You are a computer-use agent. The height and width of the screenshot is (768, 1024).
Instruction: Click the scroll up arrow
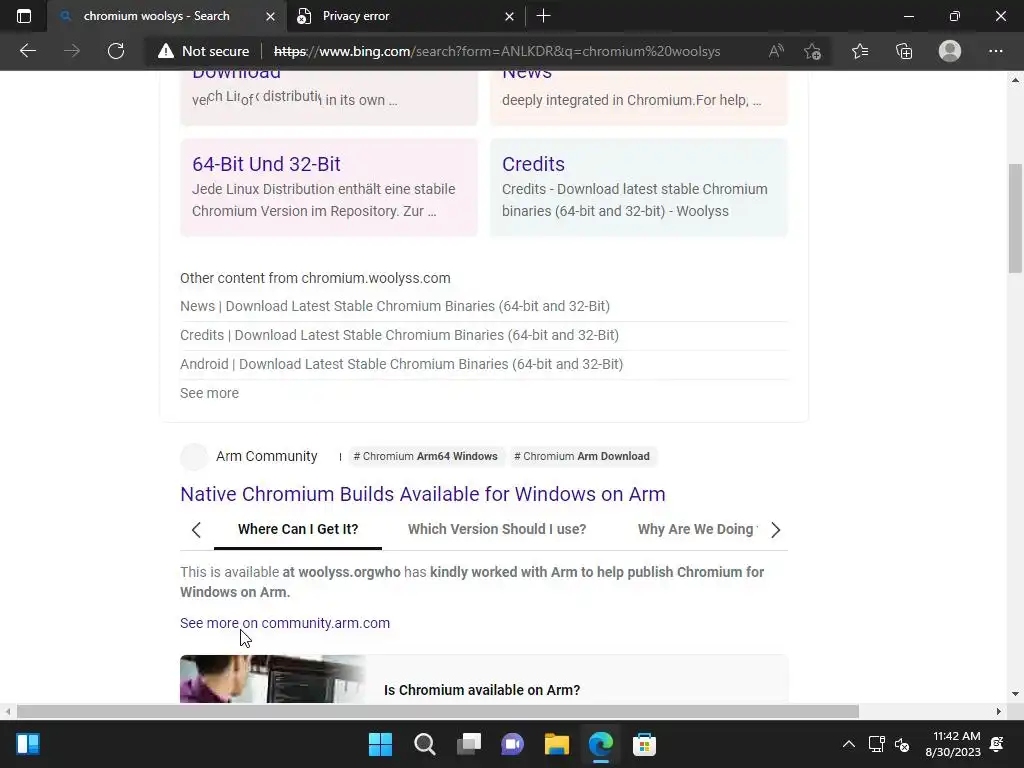point(1015,80)
